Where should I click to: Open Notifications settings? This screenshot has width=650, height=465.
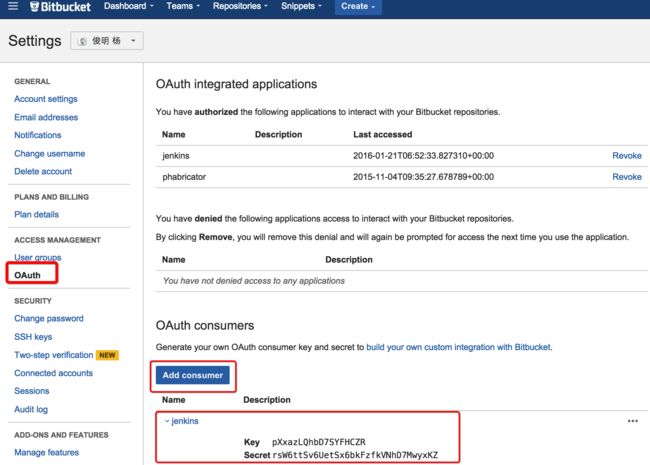(38, 135)
